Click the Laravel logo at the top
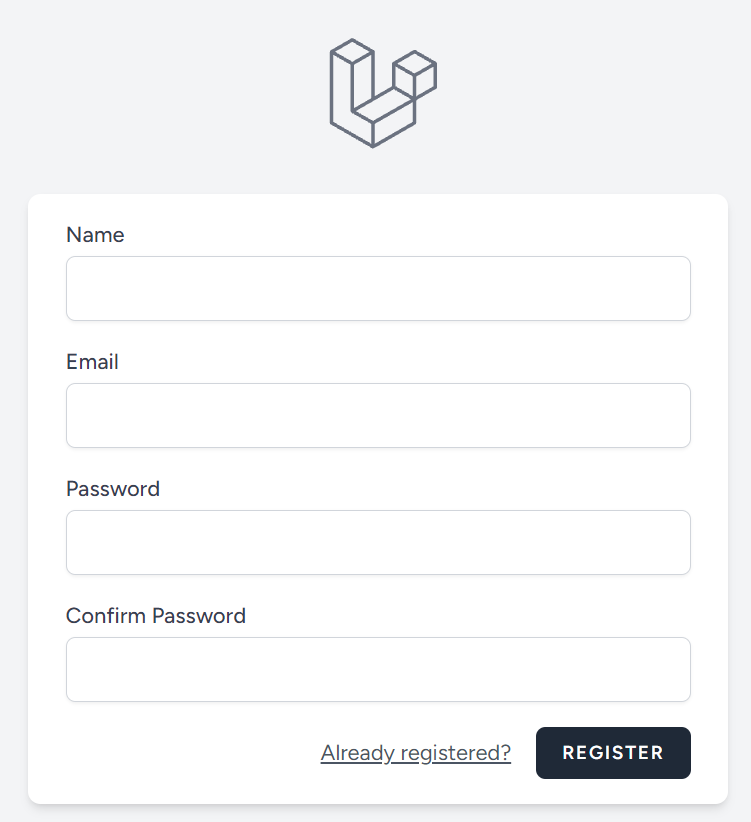751x822 pixels. [x=383, y=93]
